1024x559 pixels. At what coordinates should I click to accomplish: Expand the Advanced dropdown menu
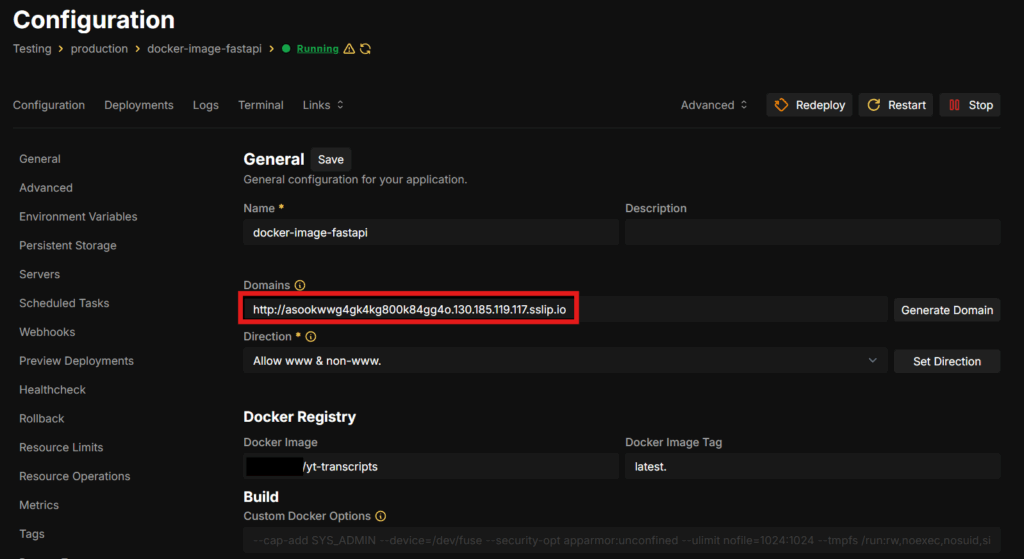pyautogui.click(x=714, y=105)
